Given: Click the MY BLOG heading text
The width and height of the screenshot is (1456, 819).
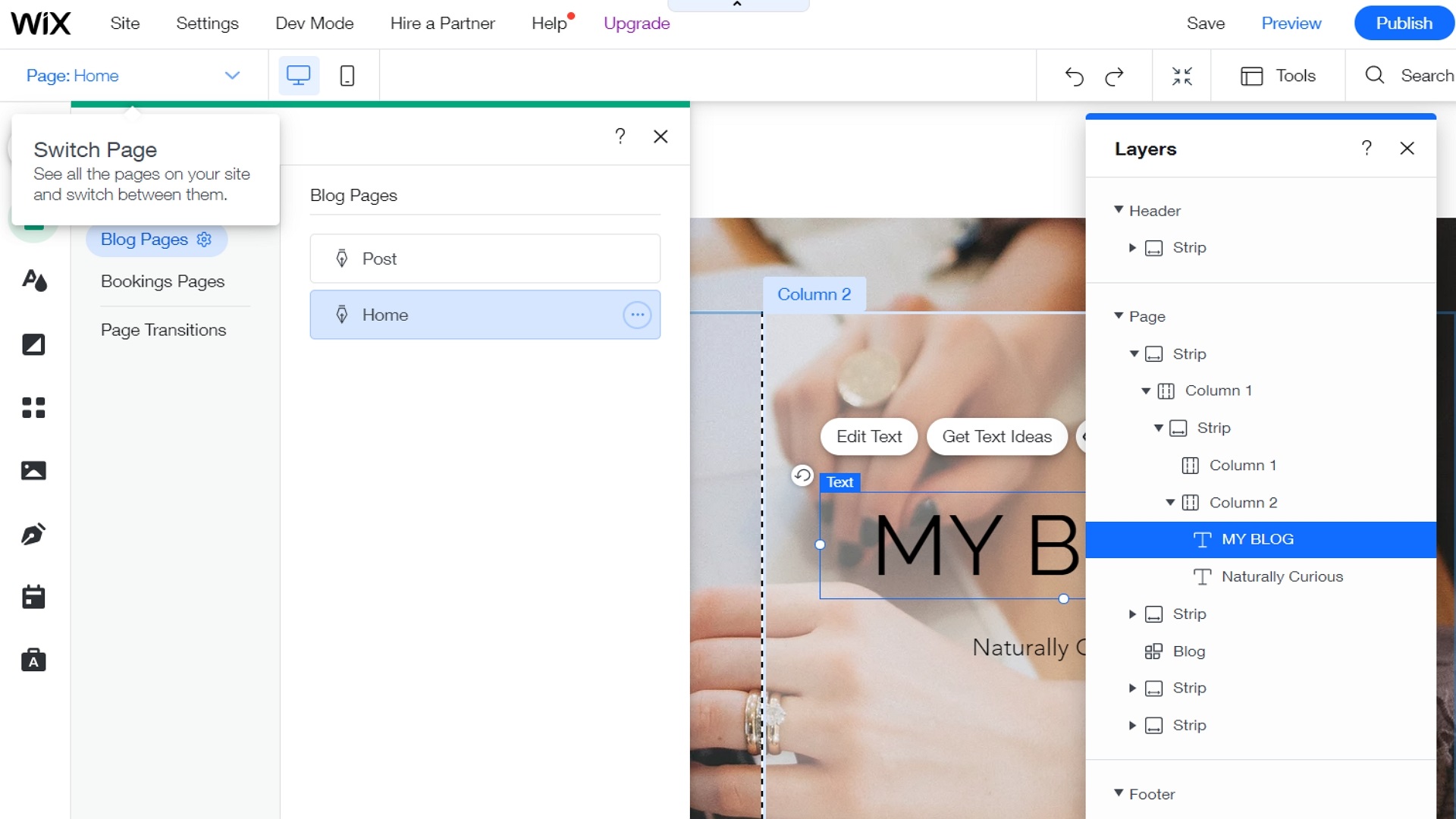Looking at the screenshot, I should pos(978,546).
